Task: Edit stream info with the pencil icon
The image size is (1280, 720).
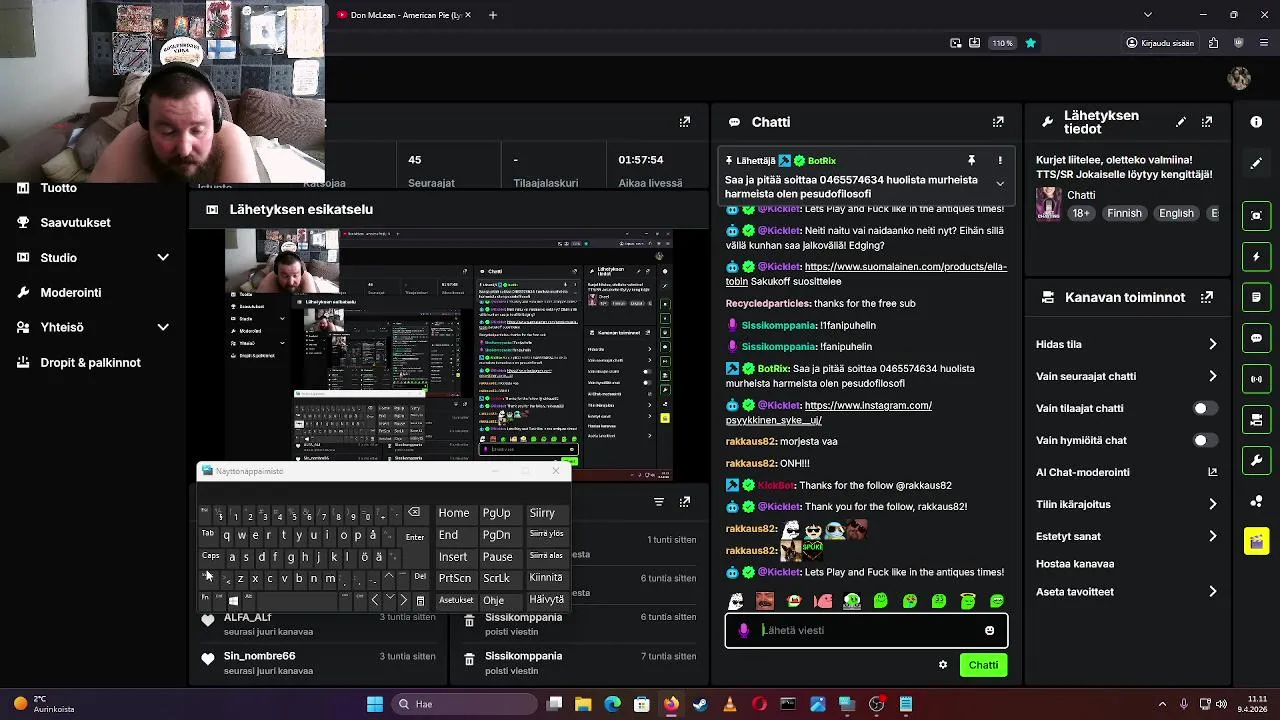Action: point(1181,122)
